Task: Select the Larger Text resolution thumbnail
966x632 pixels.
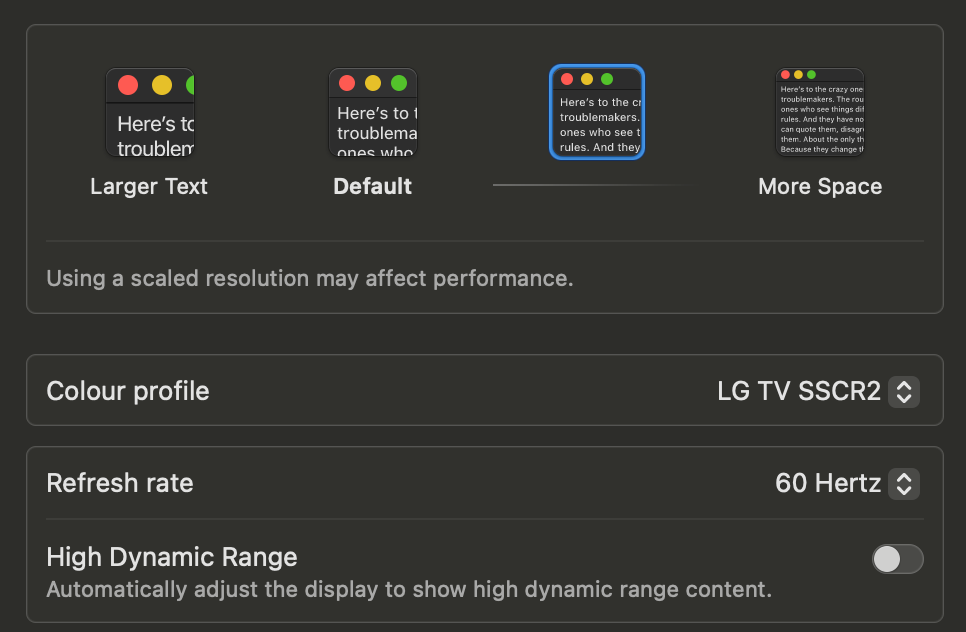Action: click(x=149, y=113)
